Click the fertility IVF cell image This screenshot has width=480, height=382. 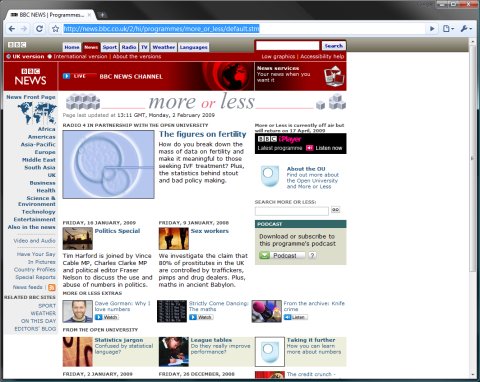108,164
